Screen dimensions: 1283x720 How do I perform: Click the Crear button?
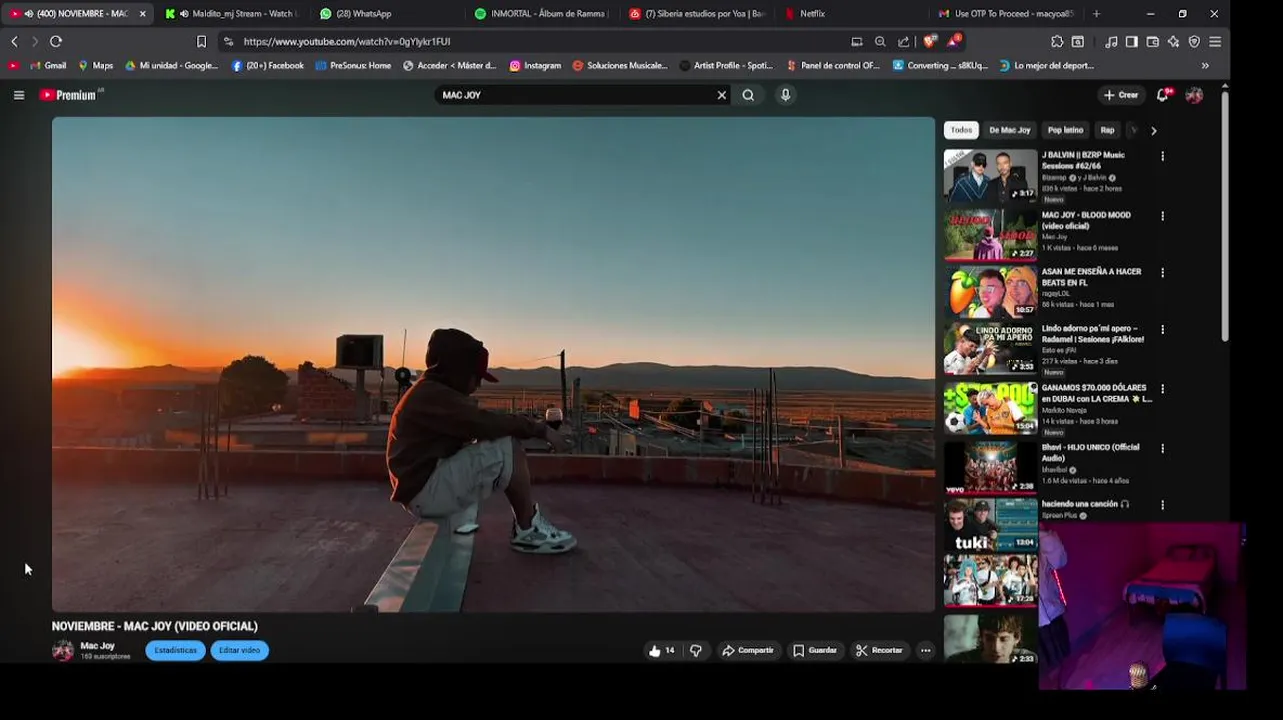pos(1120,95)
